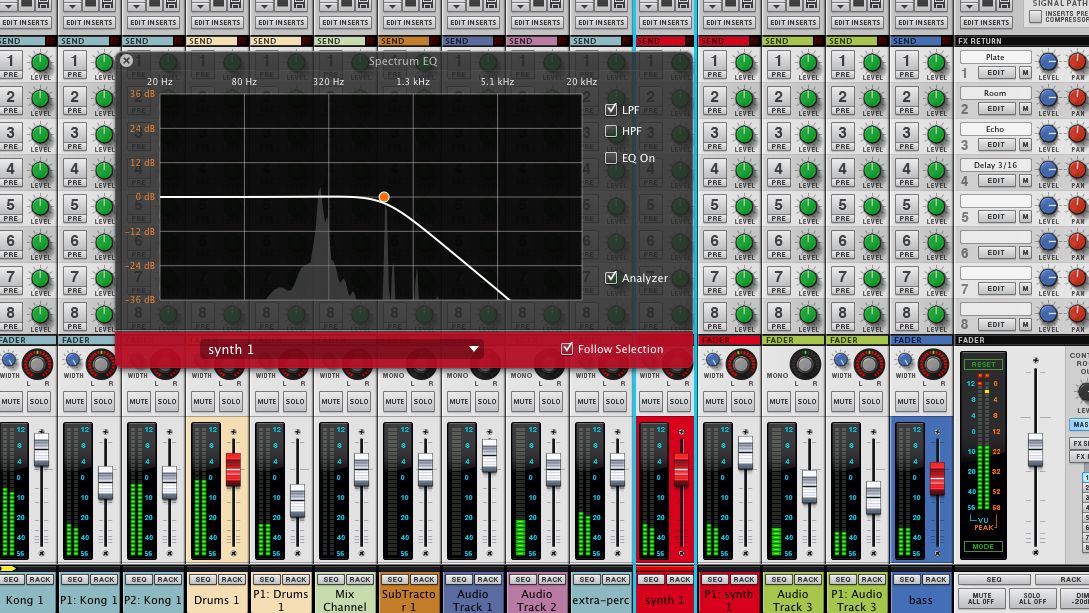1089x613 pixels.
Task: Open Edit Inserts on the bass channel
Action: (921, 22)
